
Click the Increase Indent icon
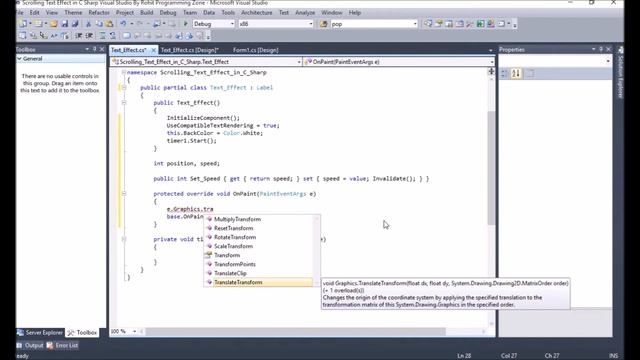pyautogui.click(x=89, y=36)
